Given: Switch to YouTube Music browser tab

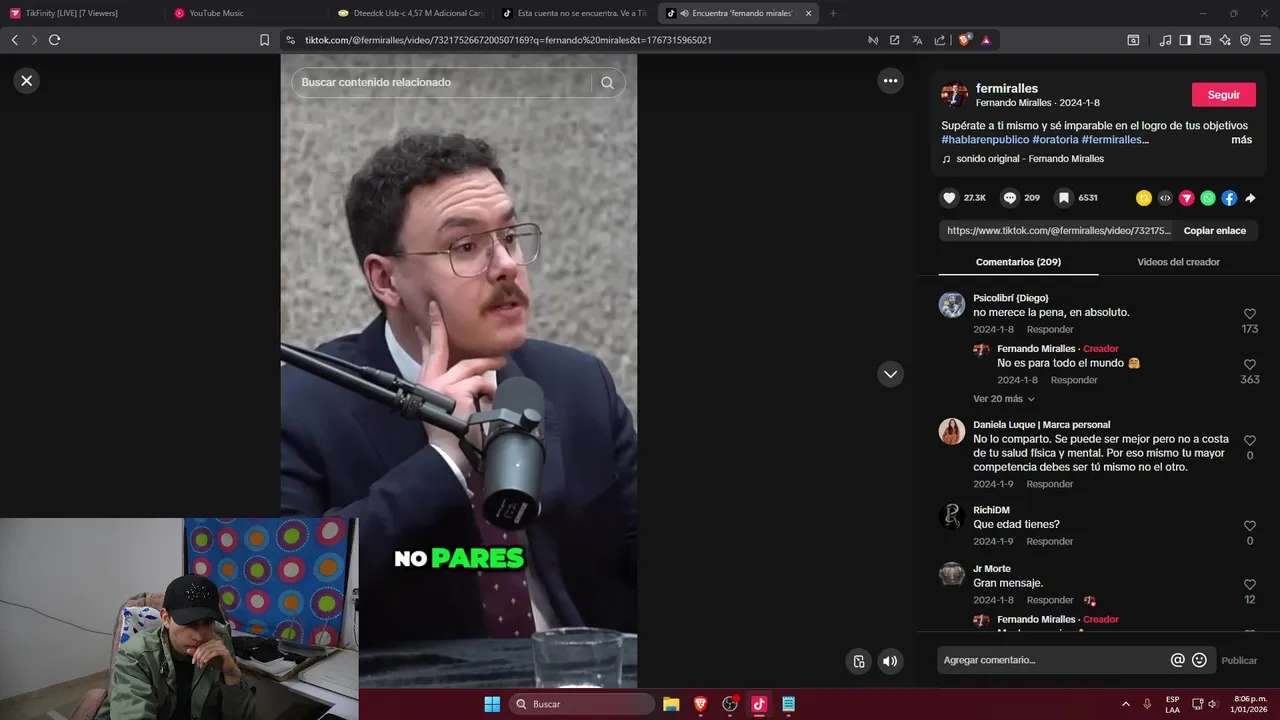Looking at the screenshot, I should (x=247, y=13).
